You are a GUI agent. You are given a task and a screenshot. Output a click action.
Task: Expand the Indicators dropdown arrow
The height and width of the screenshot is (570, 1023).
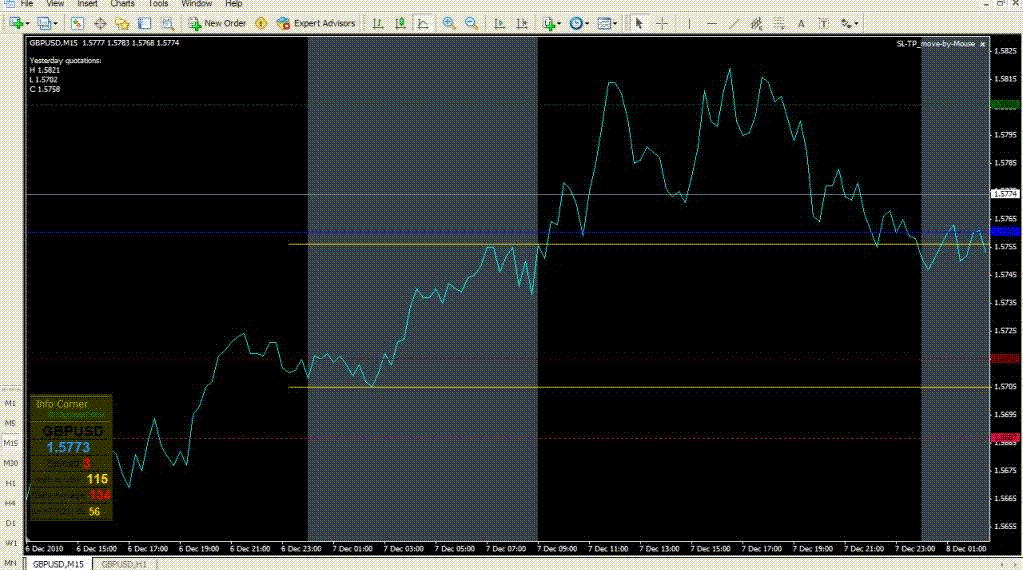(x=560, y=23)
